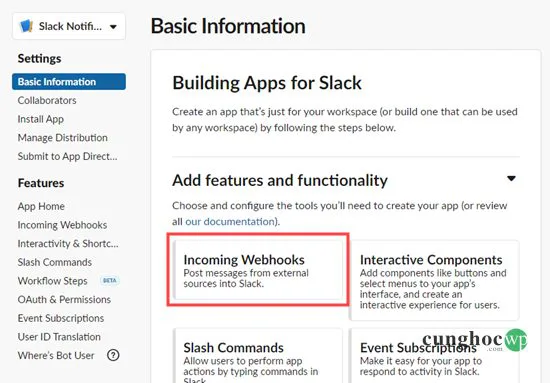Screen dimensions: 550x383
Task: Follow the 'our documentation' link
Action: click(230, 222)
